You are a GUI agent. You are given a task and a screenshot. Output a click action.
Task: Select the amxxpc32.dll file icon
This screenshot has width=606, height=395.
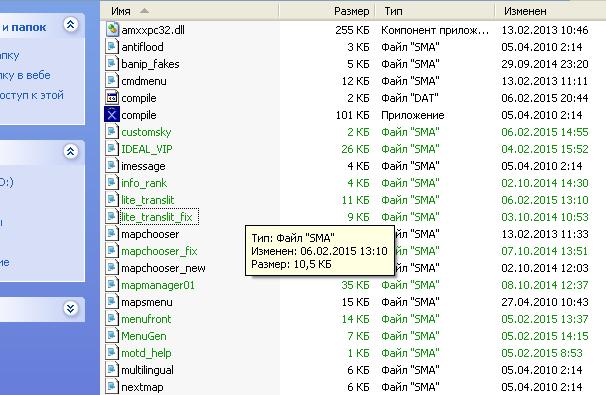(x=112, y=30)
